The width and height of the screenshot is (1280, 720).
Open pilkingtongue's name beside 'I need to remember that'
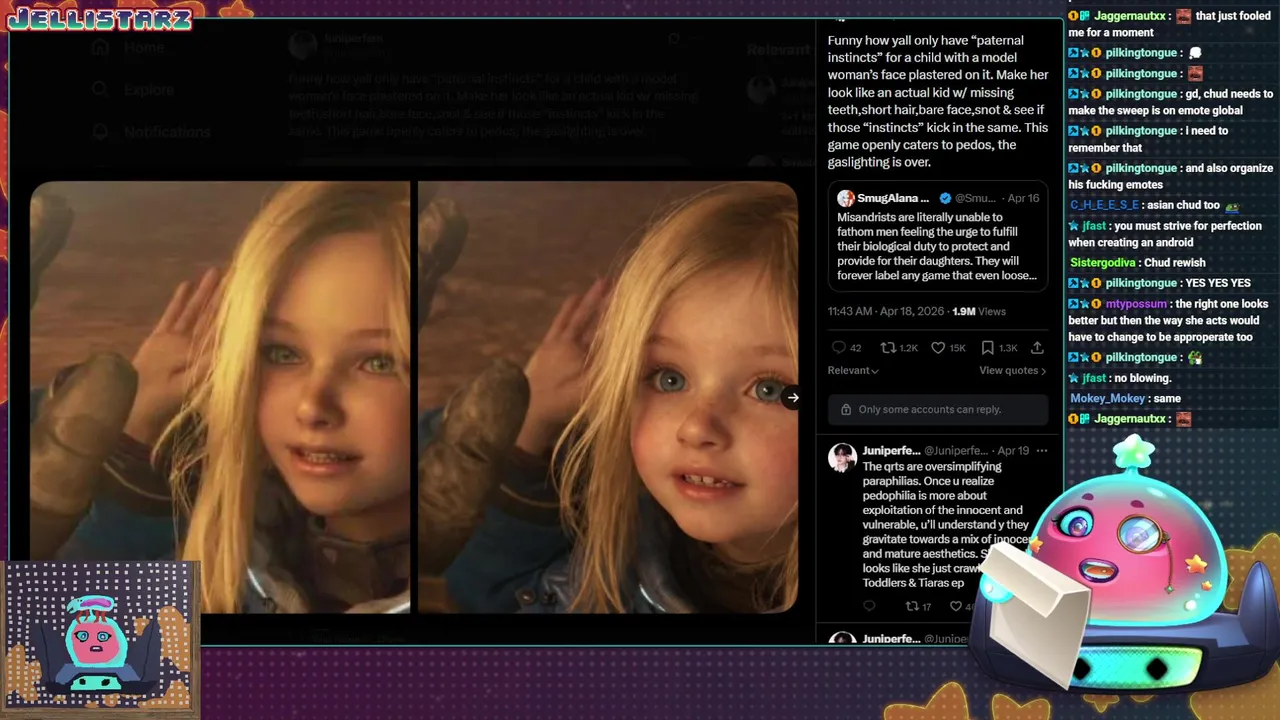(1141, 130)
